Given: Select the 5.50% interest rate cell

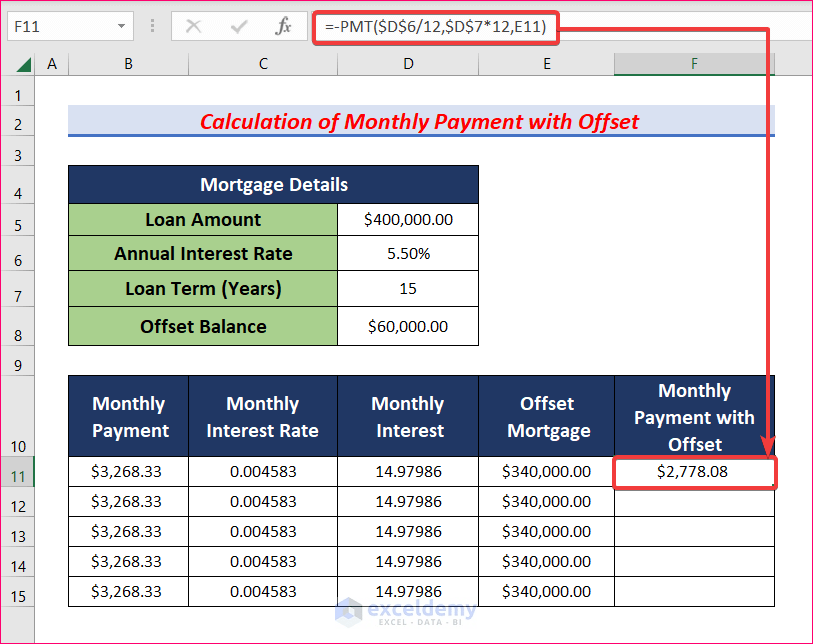Looking at the screenshot, I should click(407, 254).
